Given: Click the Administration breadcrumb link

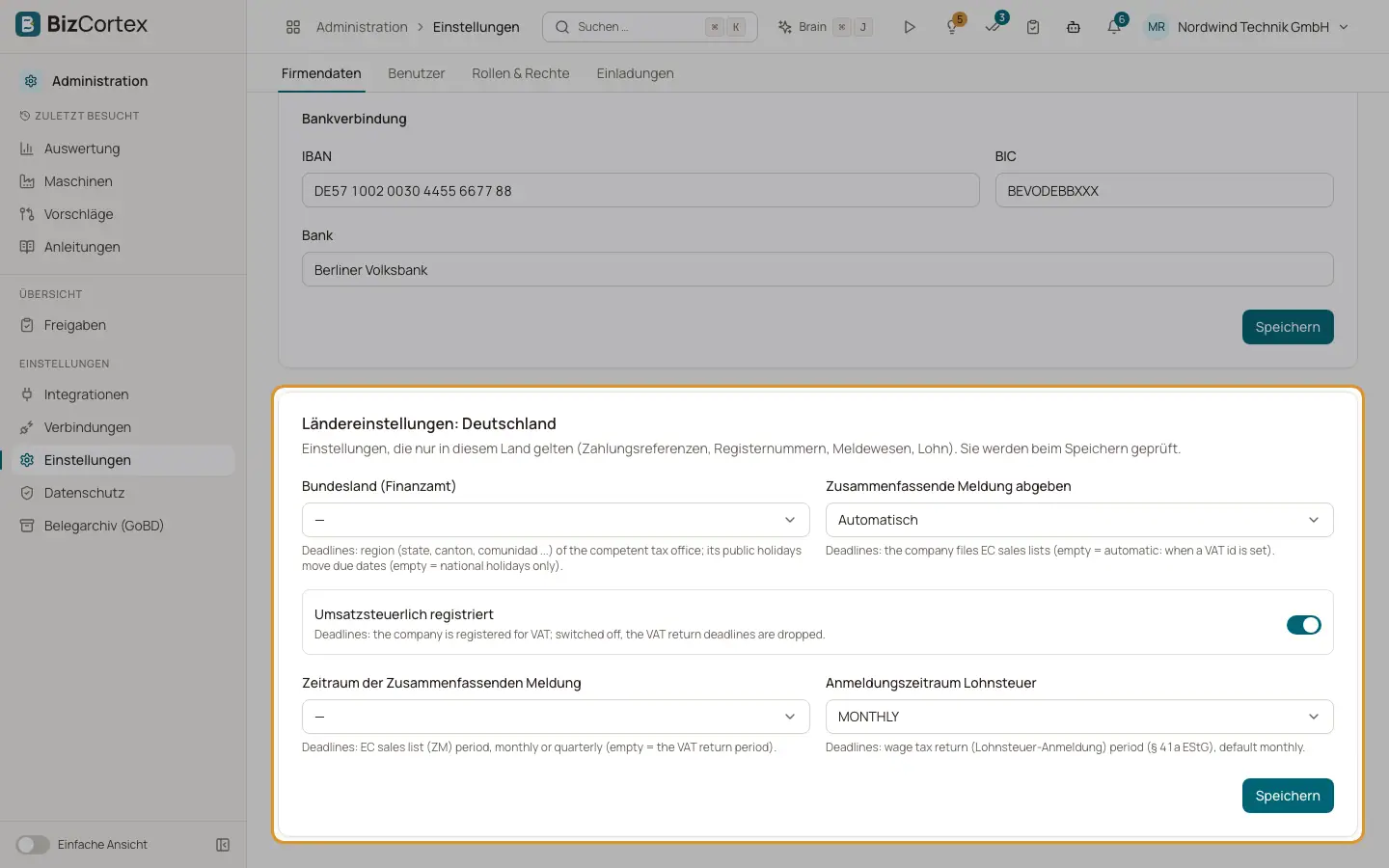Looking at the screenshot, I should [x=362, y=27].
